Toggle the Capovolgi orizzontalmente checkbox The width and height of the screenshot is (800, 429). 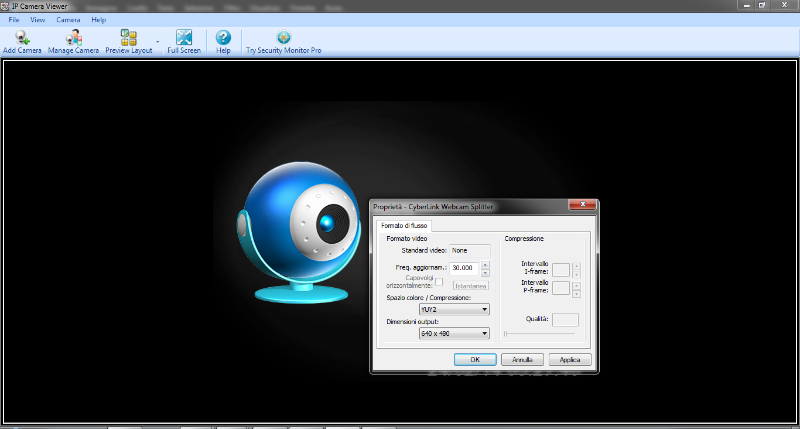click(438, 282)
